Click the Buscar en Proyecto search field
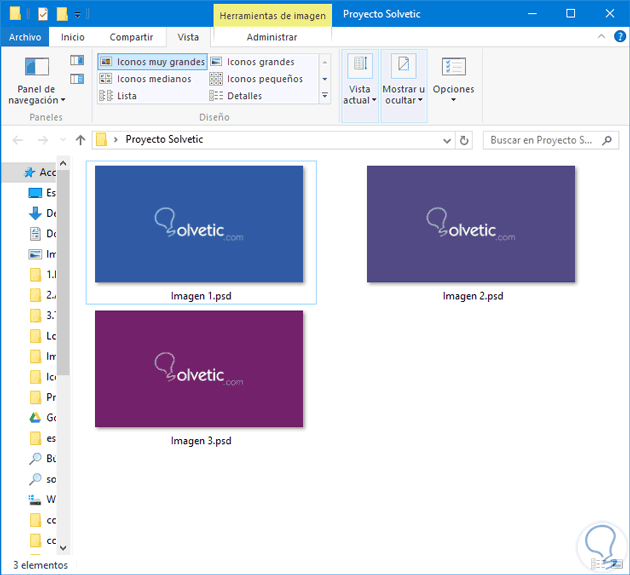This screenshot has height=575, width=630. (x=550, y=140)
